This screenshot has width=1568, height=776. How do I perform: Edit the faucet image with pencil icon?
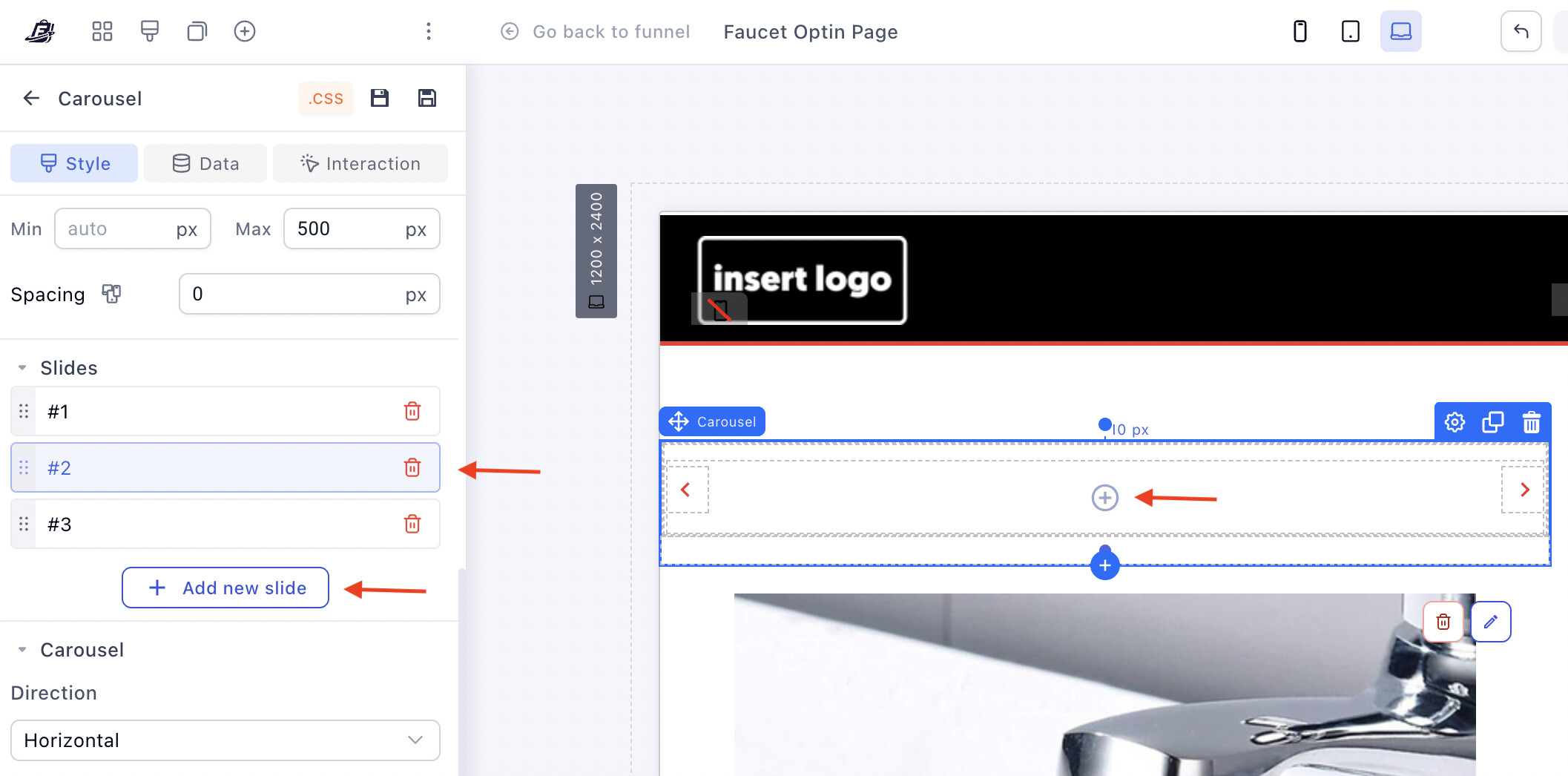click(1491, 622)
